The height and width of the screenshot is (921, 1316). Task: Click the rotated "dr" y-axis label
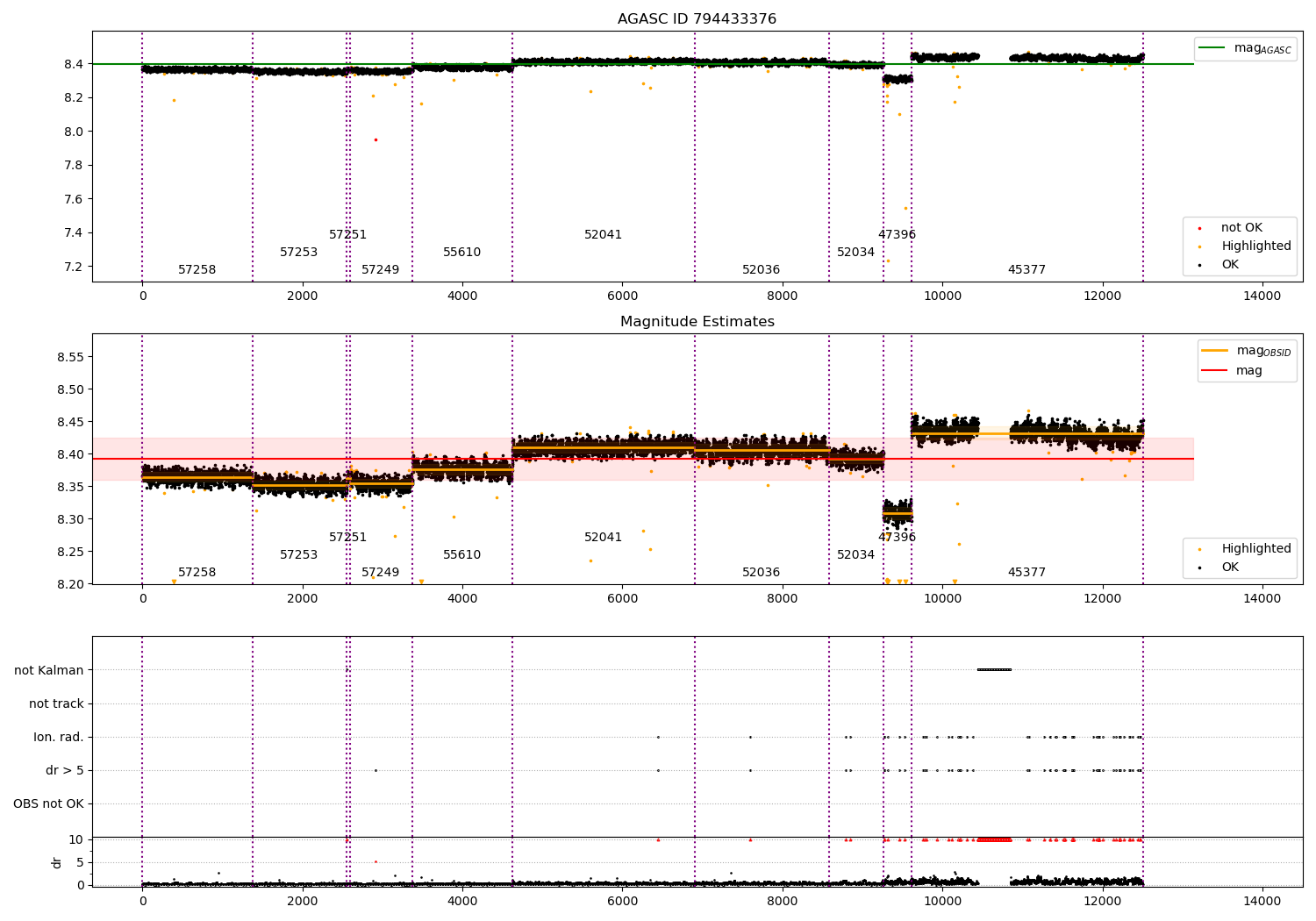(57, 862)
